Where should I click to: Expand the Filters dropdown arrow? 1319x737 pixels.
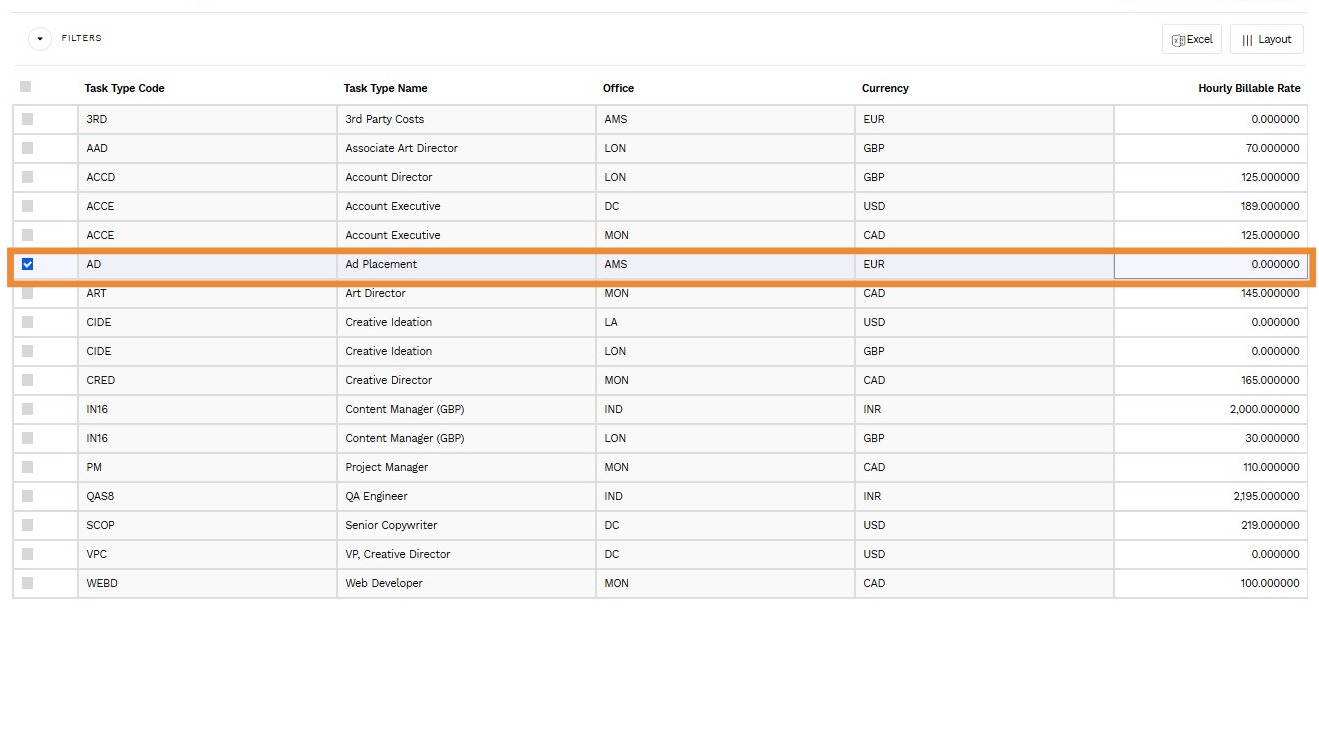coord(40,39)
